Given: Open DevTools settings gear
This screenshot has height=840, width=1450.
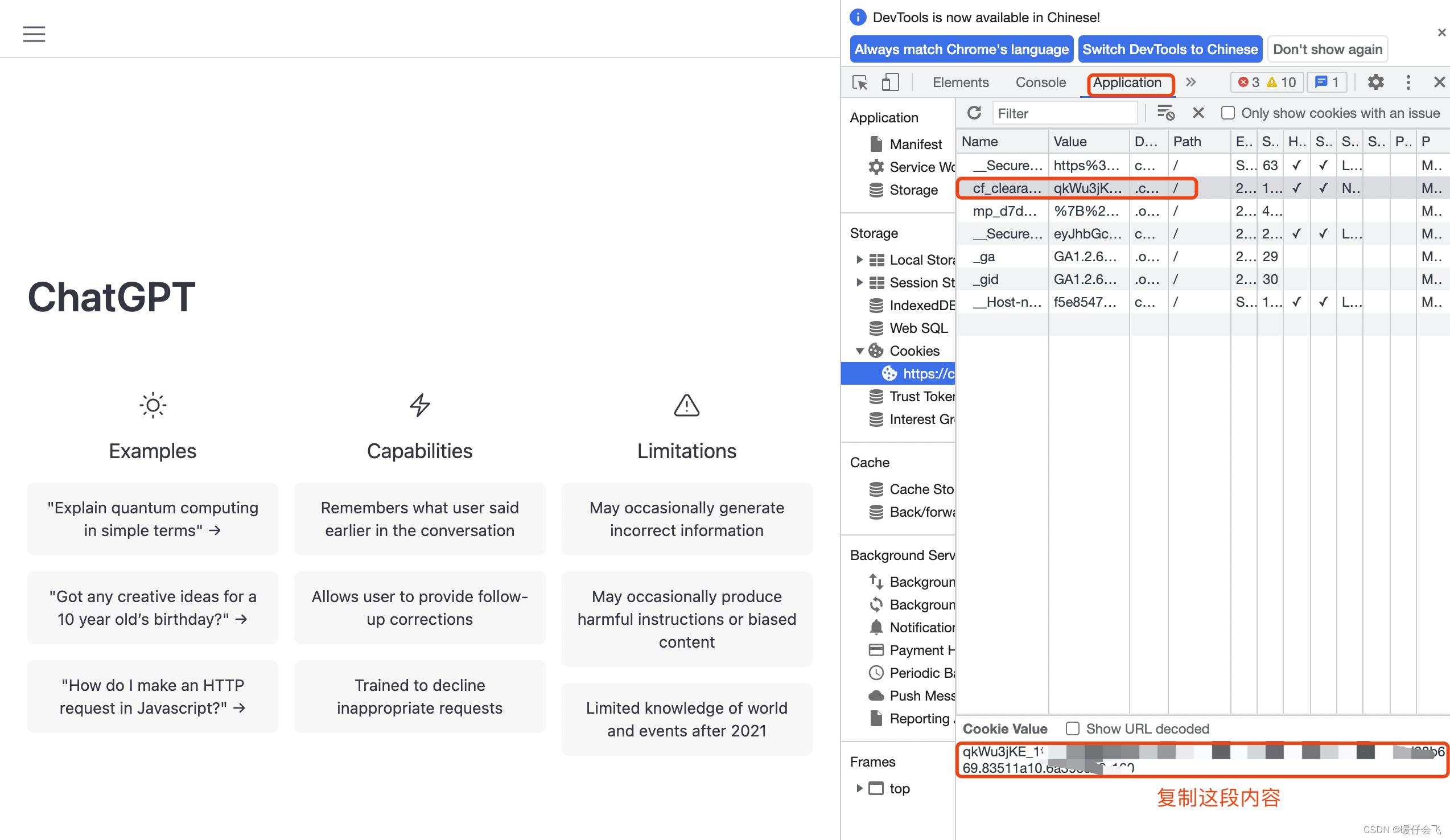Looking at the screenshot, I should 1375,83.
